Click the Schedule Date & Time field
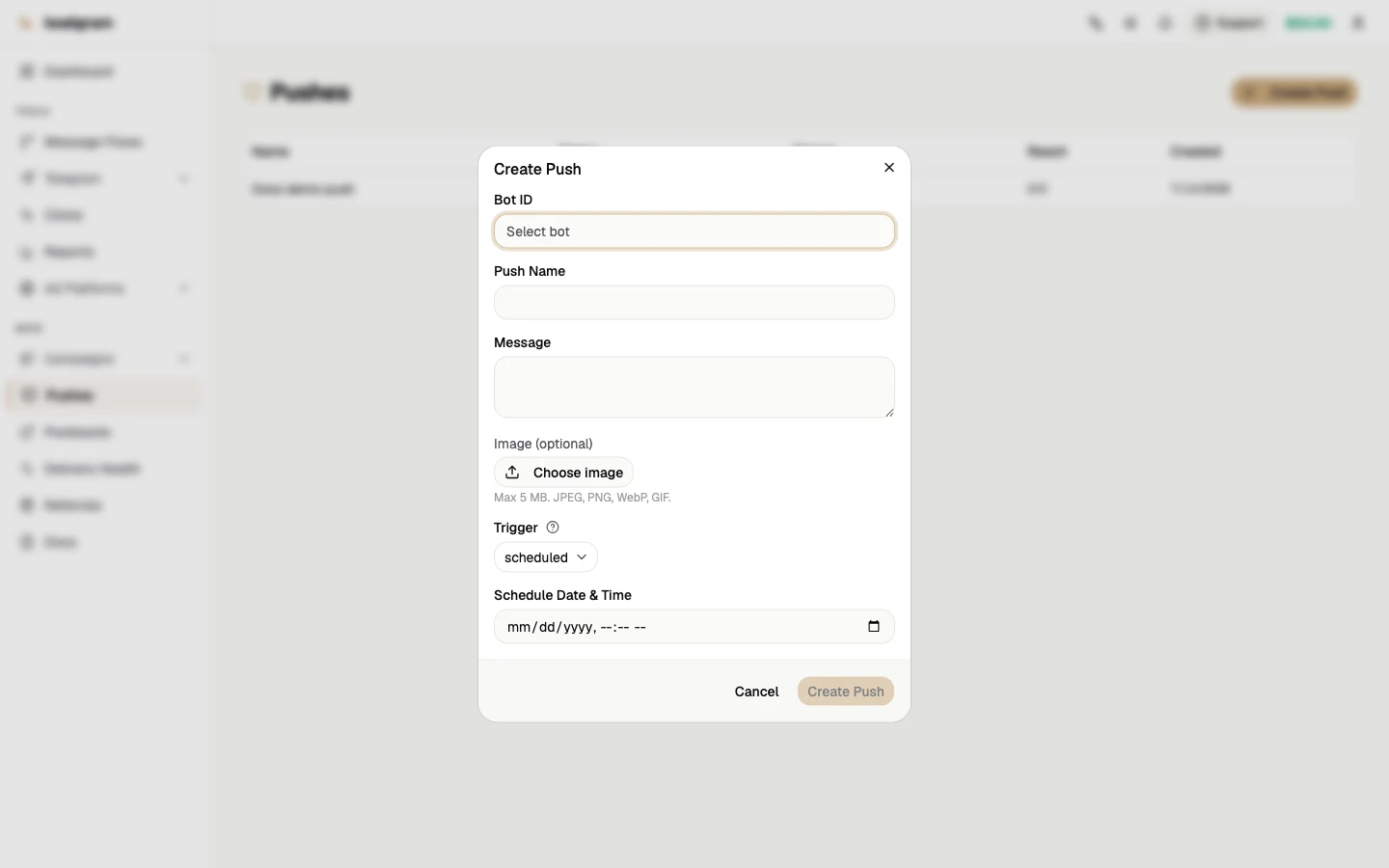 (x=694, y=627)
